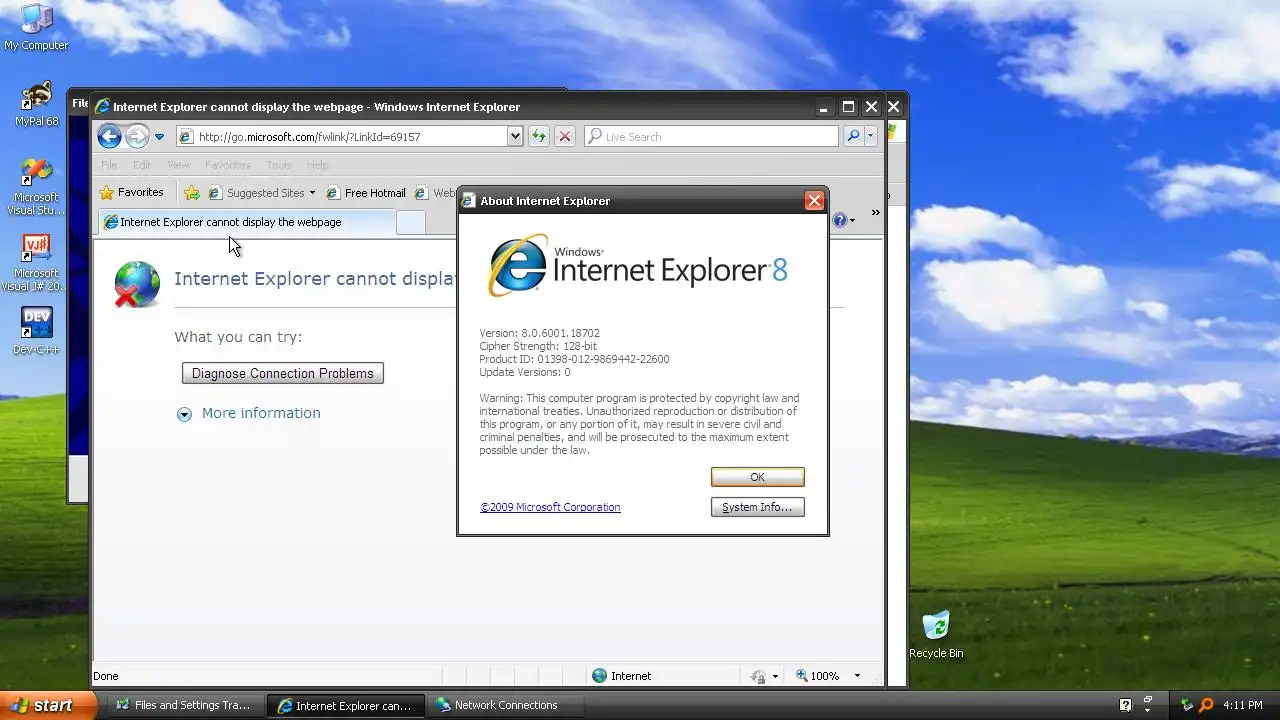Click the 100% zoom level button
The image size is (1280, 720).
click(x=818, y=676)
